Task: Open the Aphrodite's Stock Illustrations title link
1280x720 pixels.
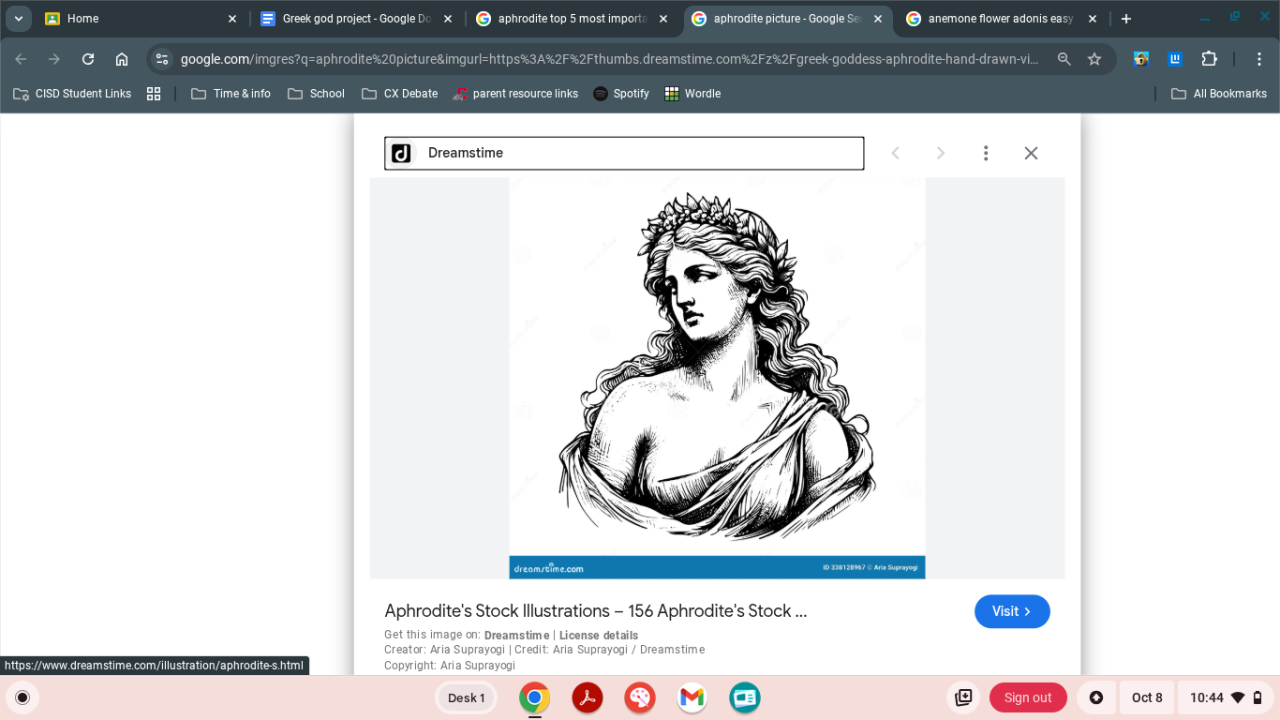Action: pyautogui.click(x=596, y=611)
